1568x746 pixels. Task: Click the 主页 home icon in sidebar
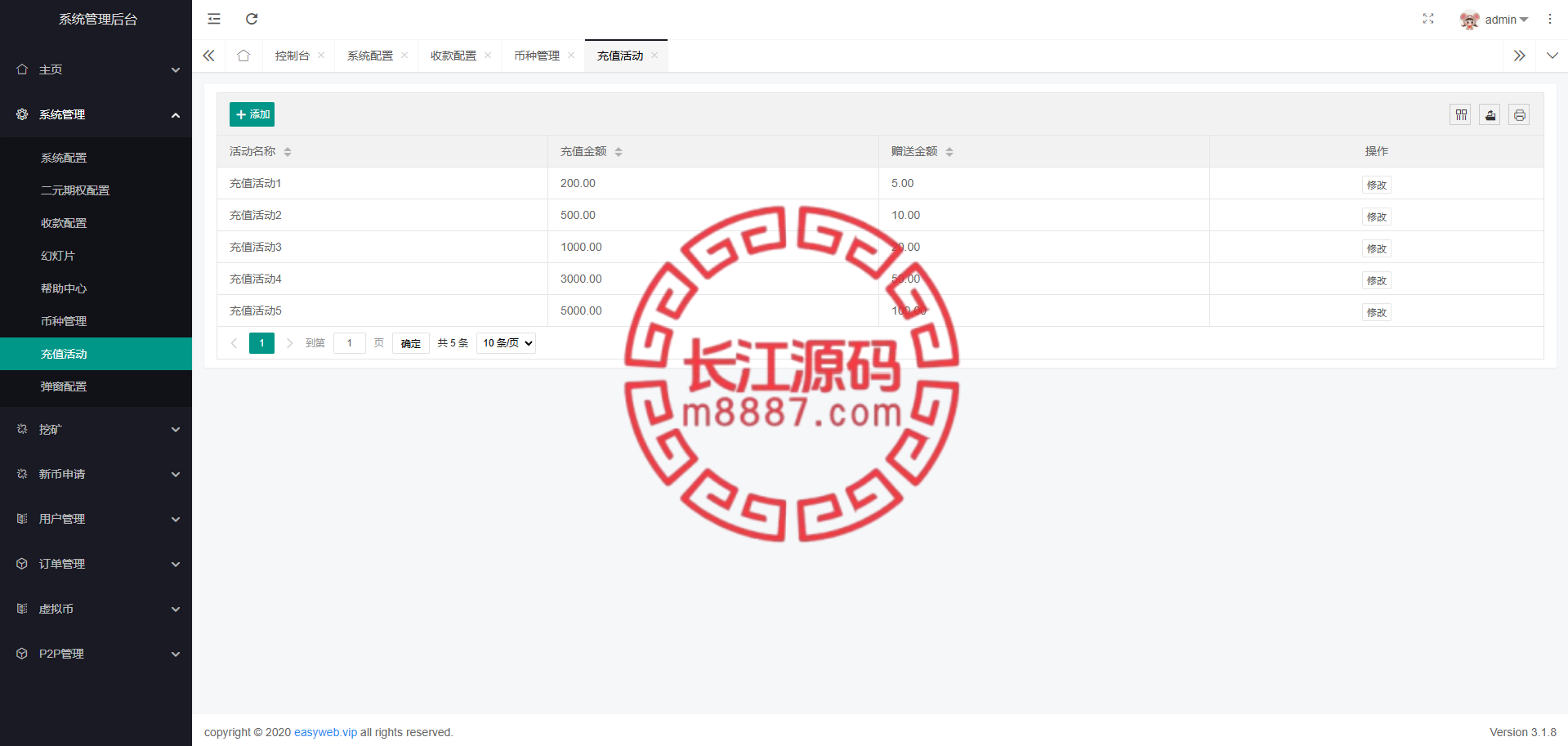click(x=22, y=69)
